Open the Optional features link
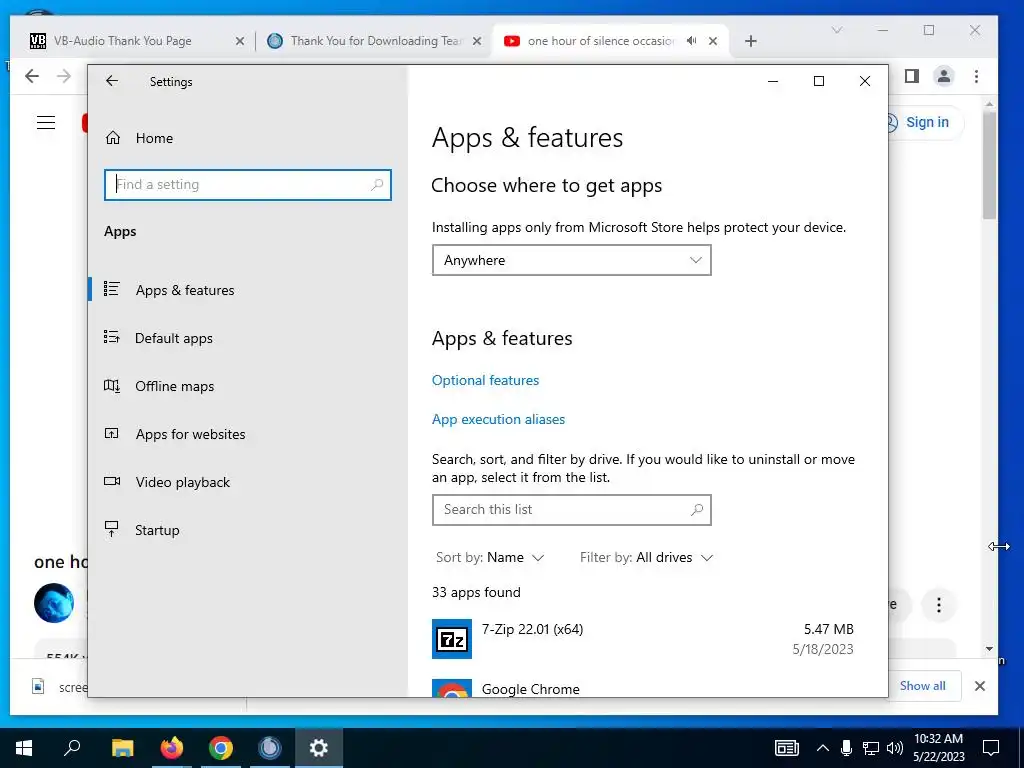The image size is (1024, 768). tap(485, 380)
